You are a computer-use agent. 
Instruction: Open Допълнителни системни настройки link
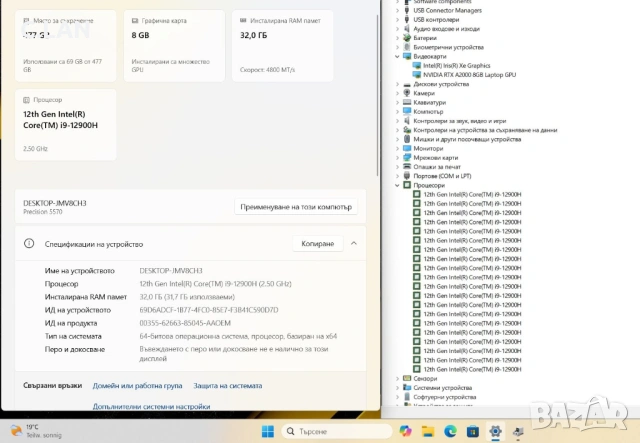point(151,406)
